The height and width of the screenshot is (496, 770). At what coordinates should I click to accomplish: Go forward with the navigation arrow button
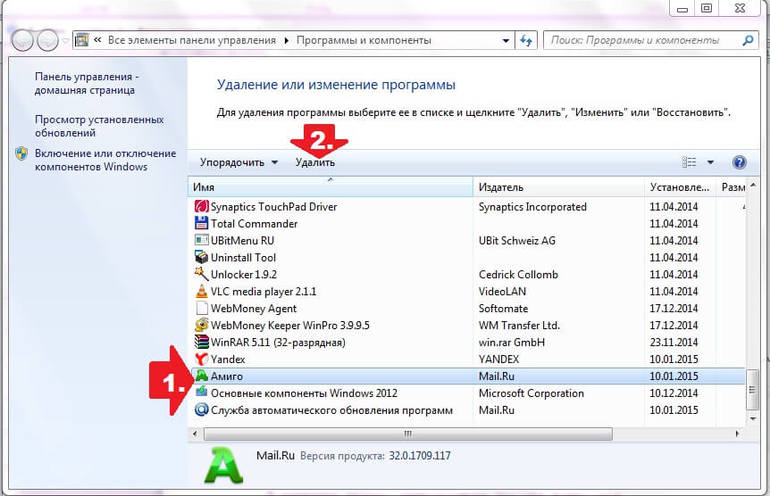click(48, 40)
